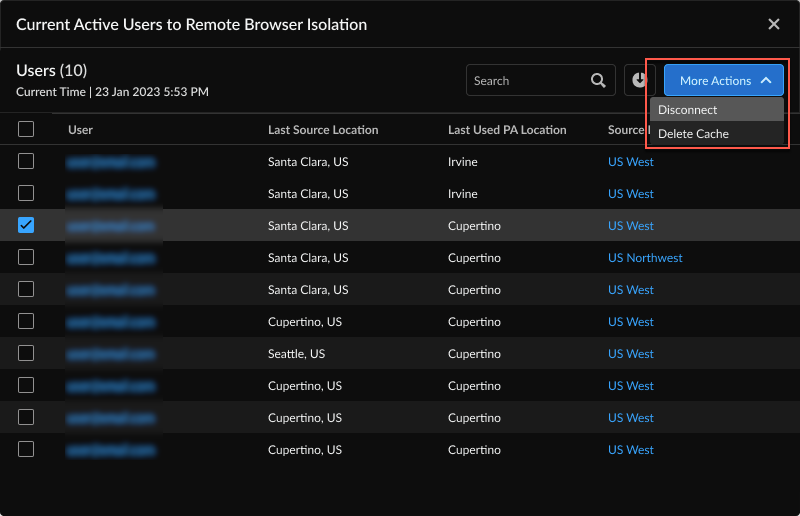Uncheck the selected third row checkbox
This screenshot has width=800, height=516.
pos(26,226)
